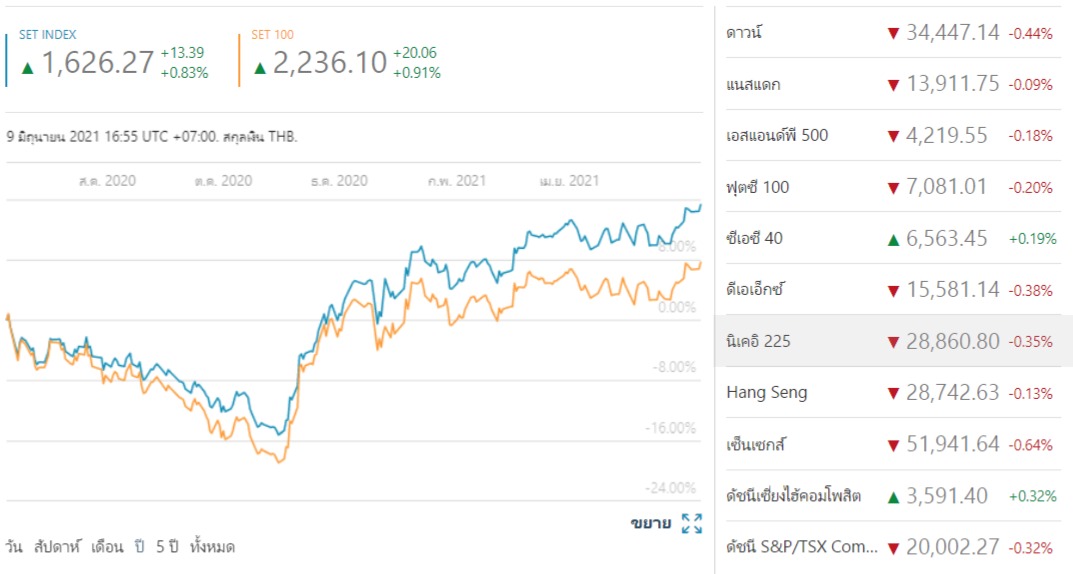Switch chart to สัปดาห์ (week) range
Screen dimensions: 1073x574
tap(56, 547)
